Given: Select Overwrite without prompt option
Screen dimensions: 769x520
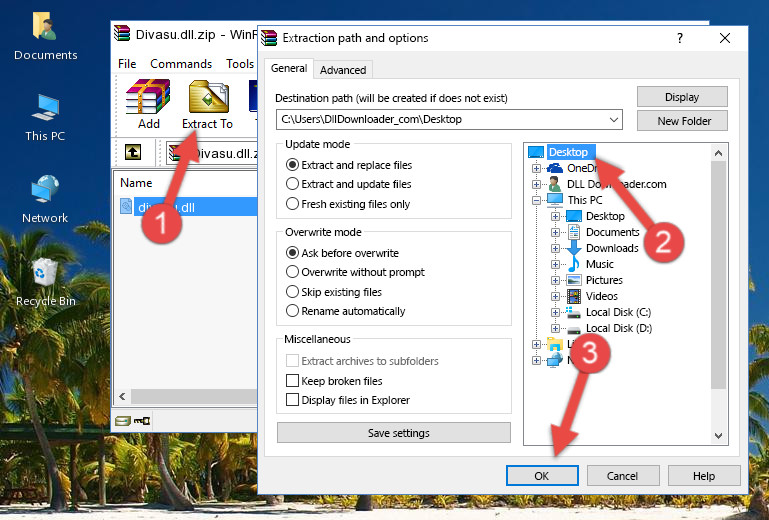Looking at the screenshot, I should 292,272.
